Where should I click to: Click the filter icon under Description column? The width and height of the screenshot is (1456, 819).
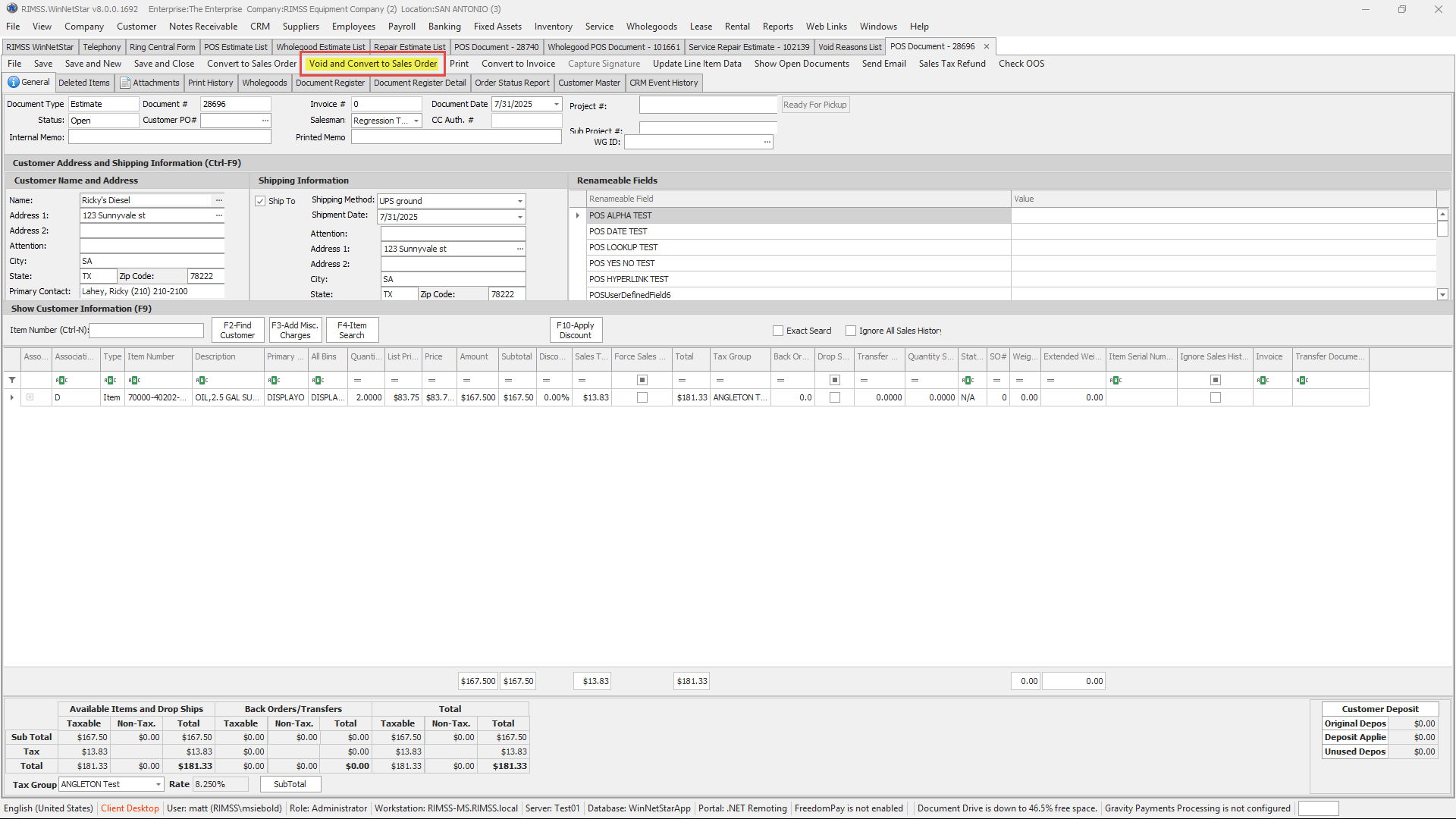pos(201,380)
